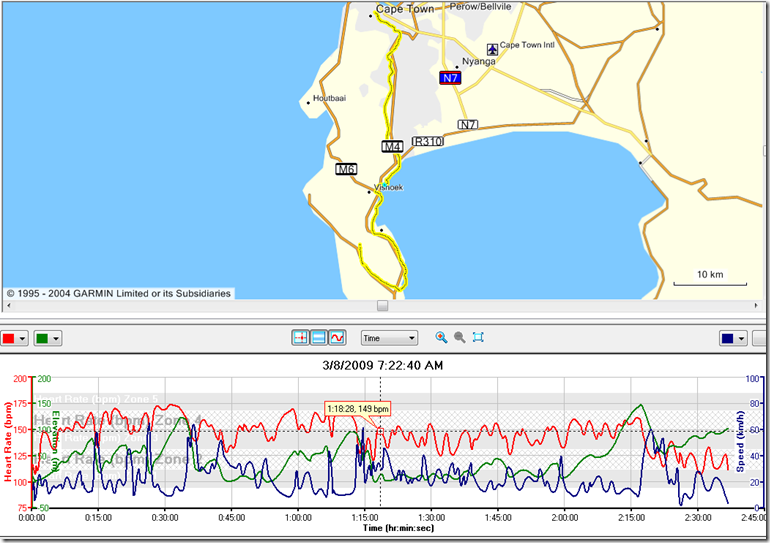Click the 2:15:00 time axis tick label

coord(631,518)
